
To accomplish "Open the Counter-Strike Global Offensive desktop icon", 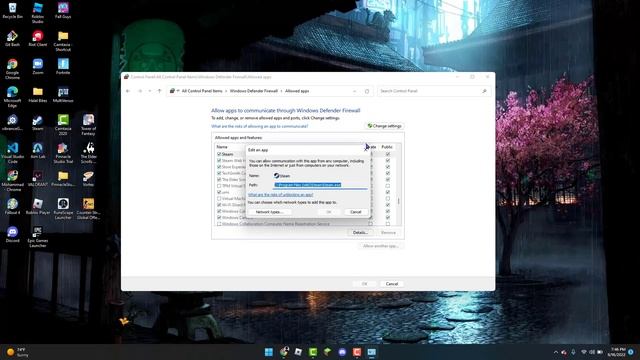I will [88, 209].
